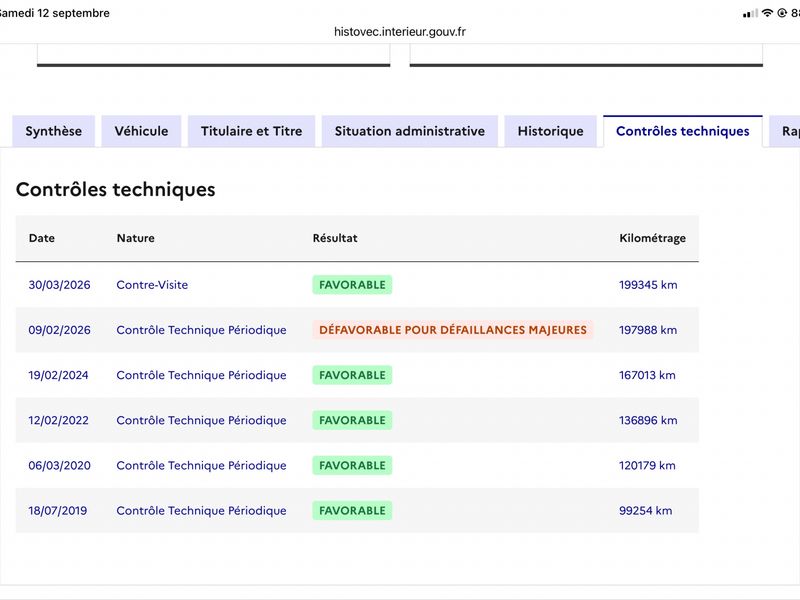Select the 136896 km mileage entry

648,420
